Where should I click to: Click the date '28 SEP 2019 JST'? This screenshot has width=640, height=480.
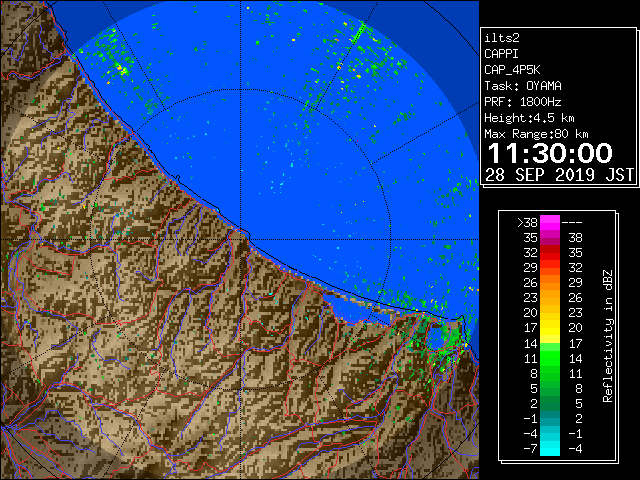pyautogui.click(x=560, y=175)
